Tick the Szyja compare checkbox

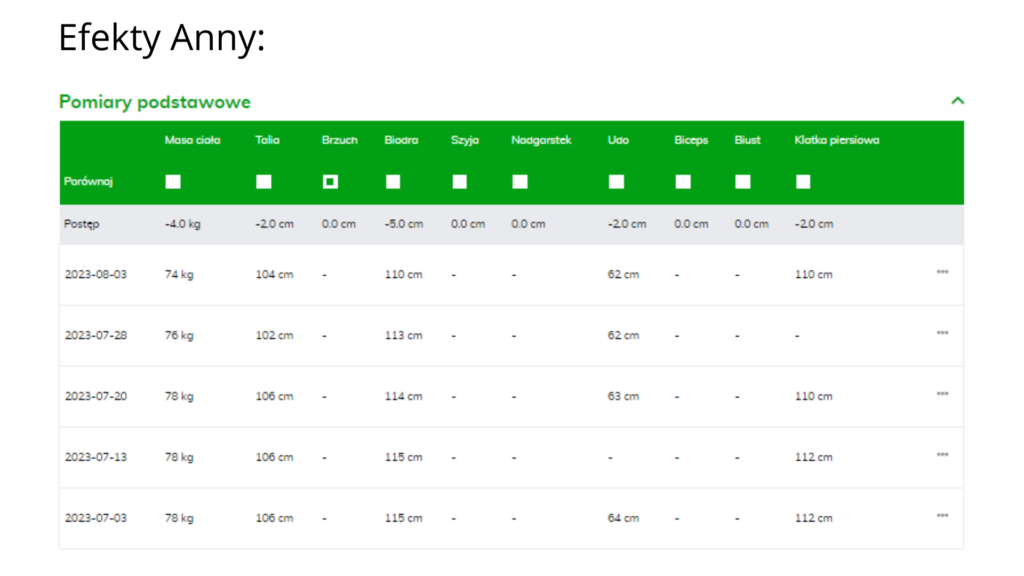point(459,182)
